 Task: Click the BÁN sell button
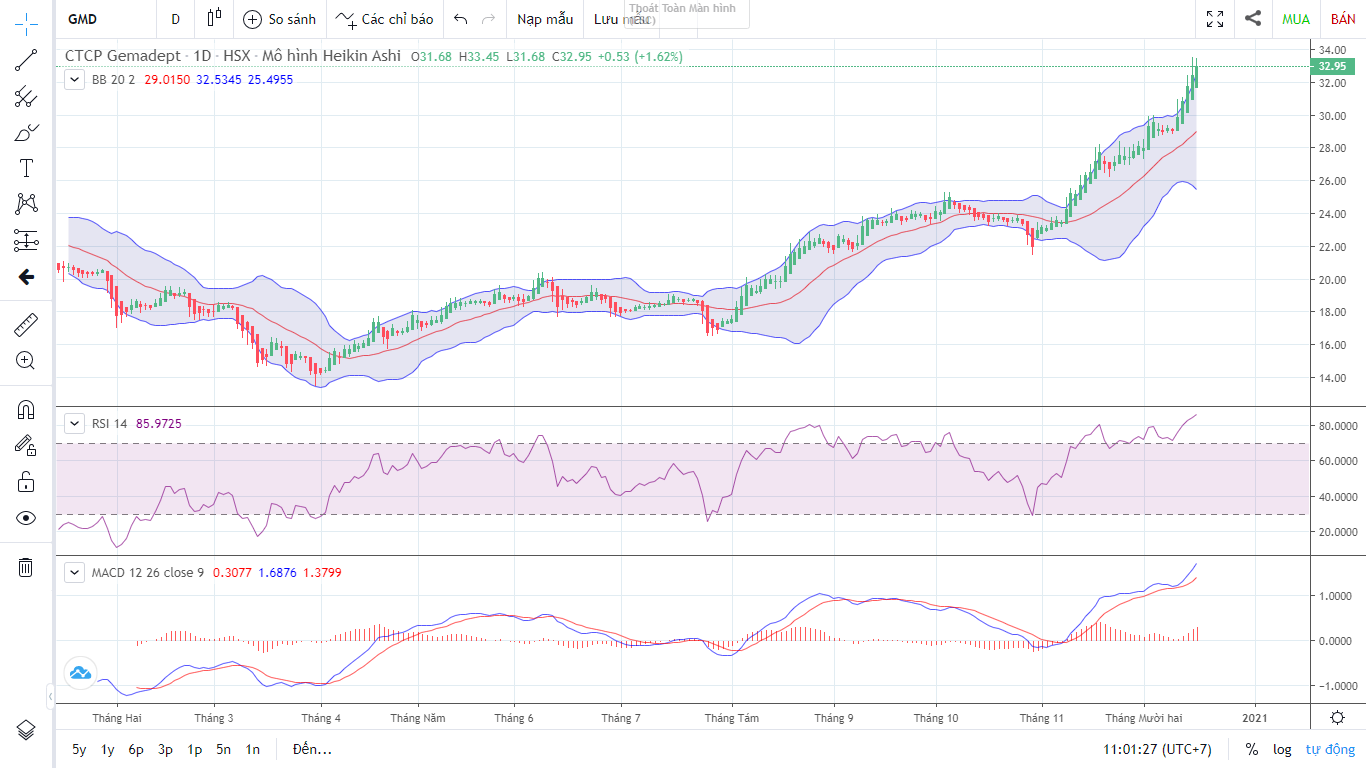pos(1343,19)
